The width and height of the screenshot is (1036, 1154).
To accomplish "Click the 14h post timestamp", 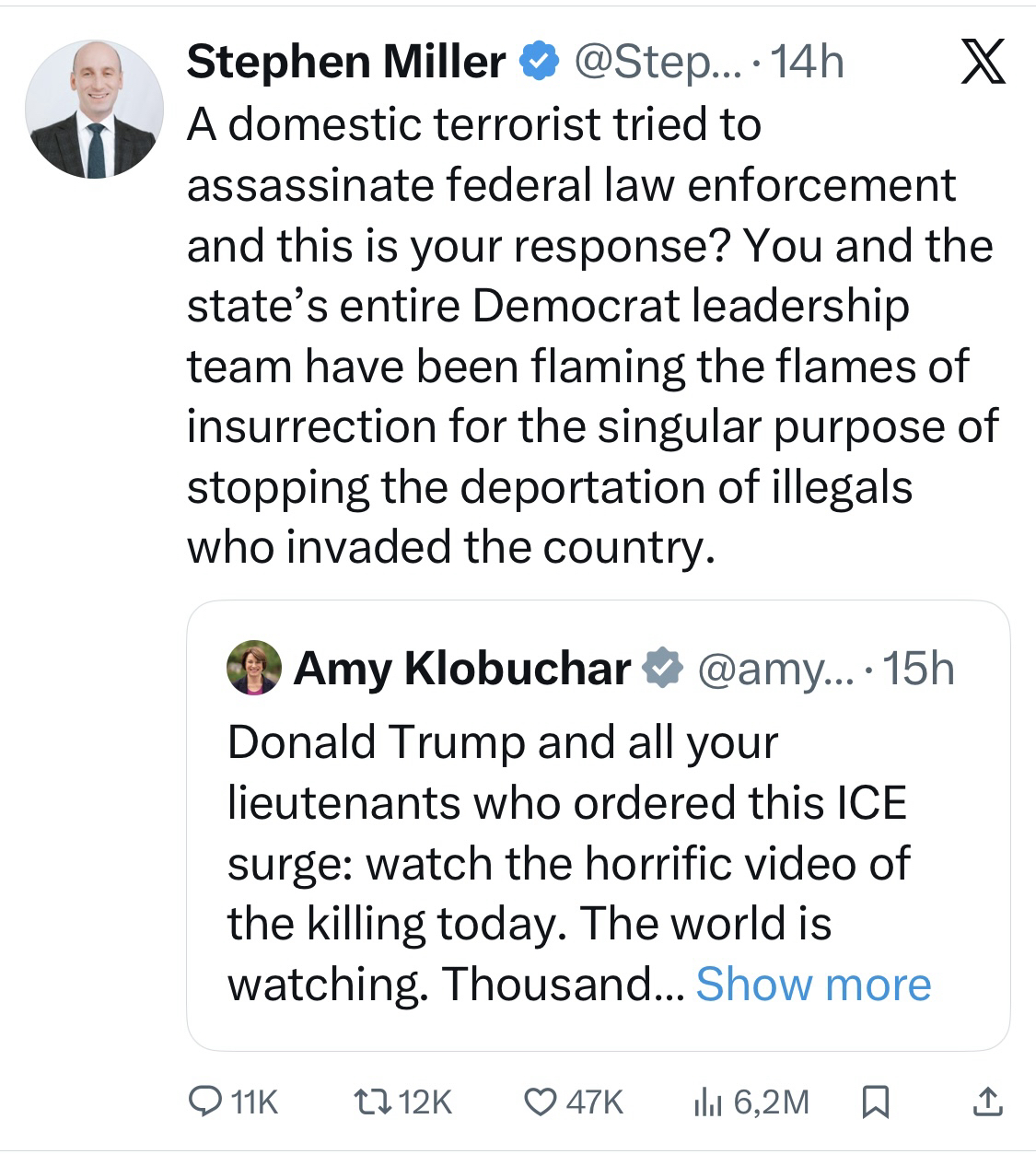I will pos(806,62).
